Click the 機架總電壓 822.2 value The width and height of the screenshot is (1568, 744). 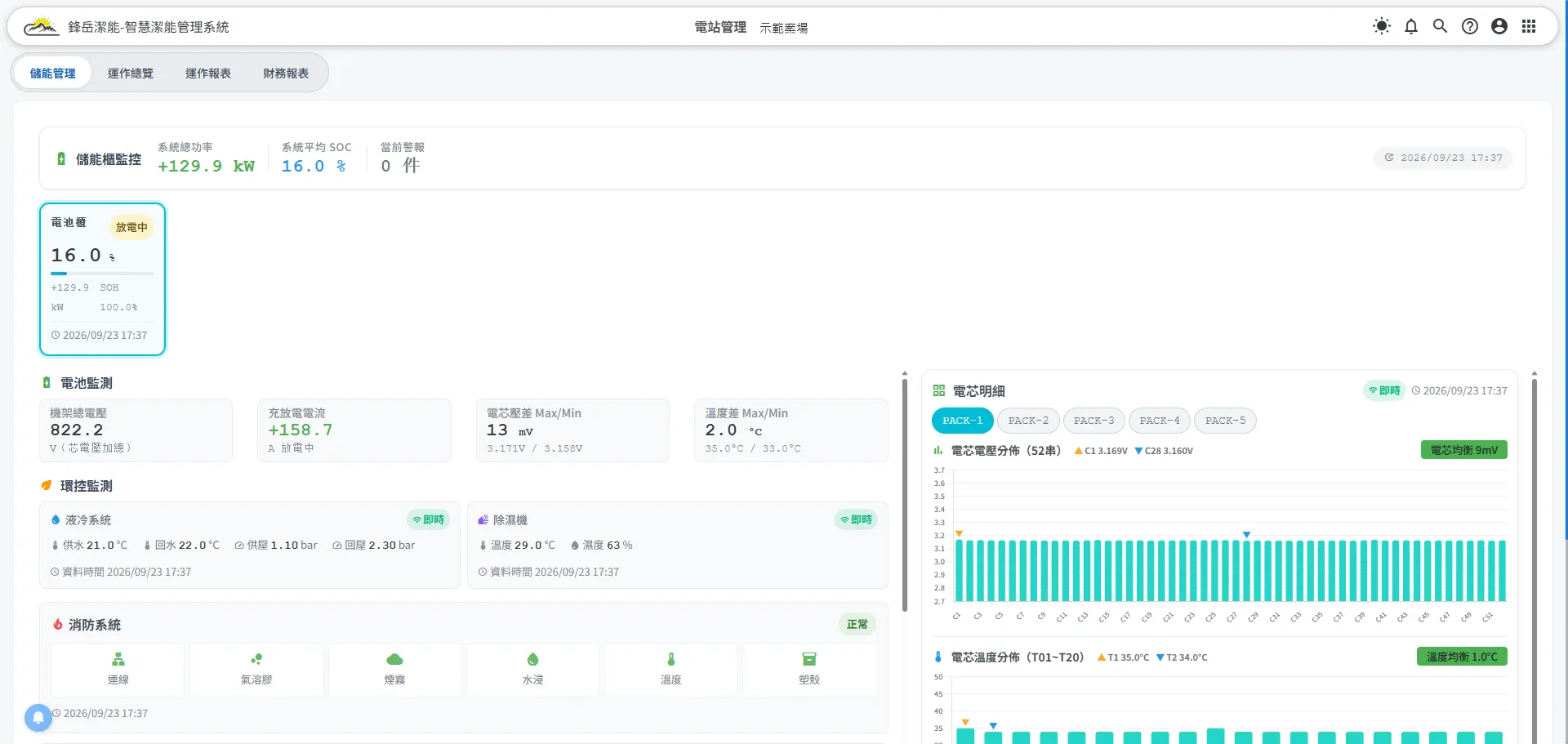pyautogui.click(x=77, y=430)
